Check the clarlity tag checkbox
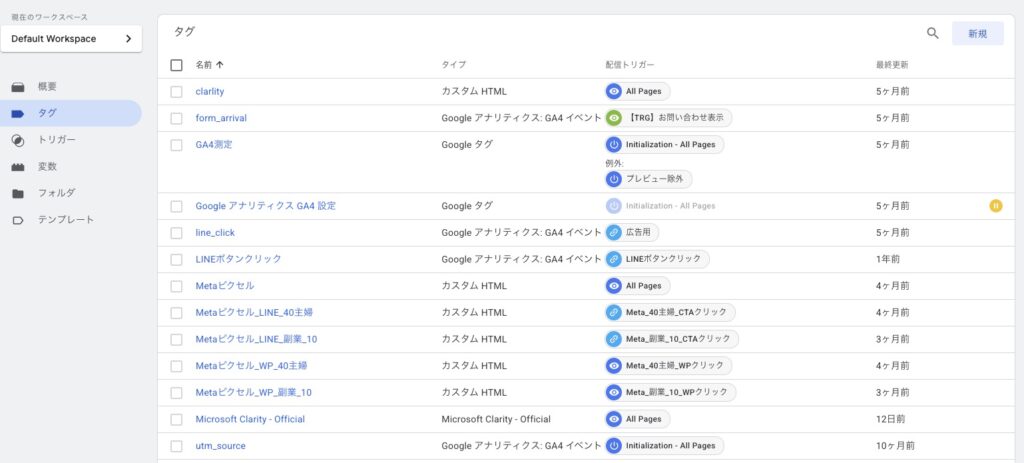Viewport: 1024px width, 463px height. (176, 92)
